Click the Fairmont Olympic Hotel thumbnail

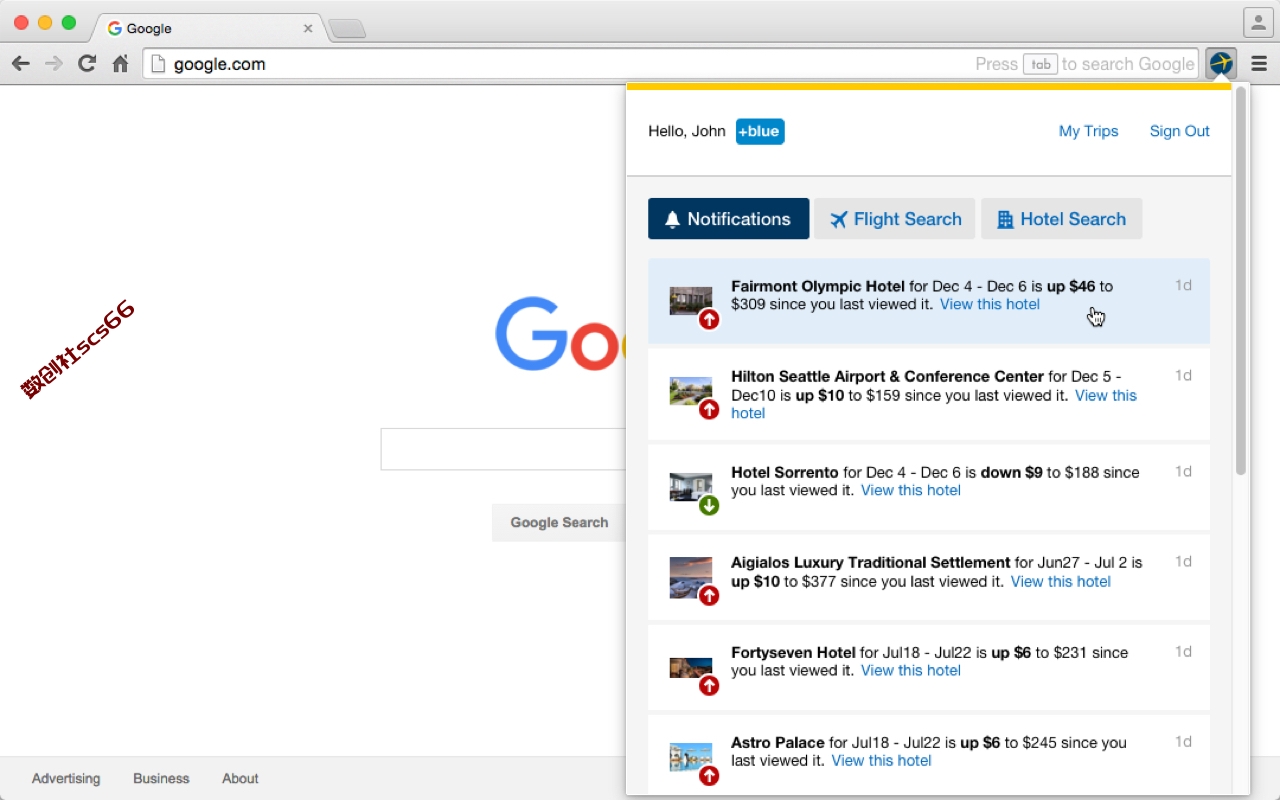coord(691,301)
